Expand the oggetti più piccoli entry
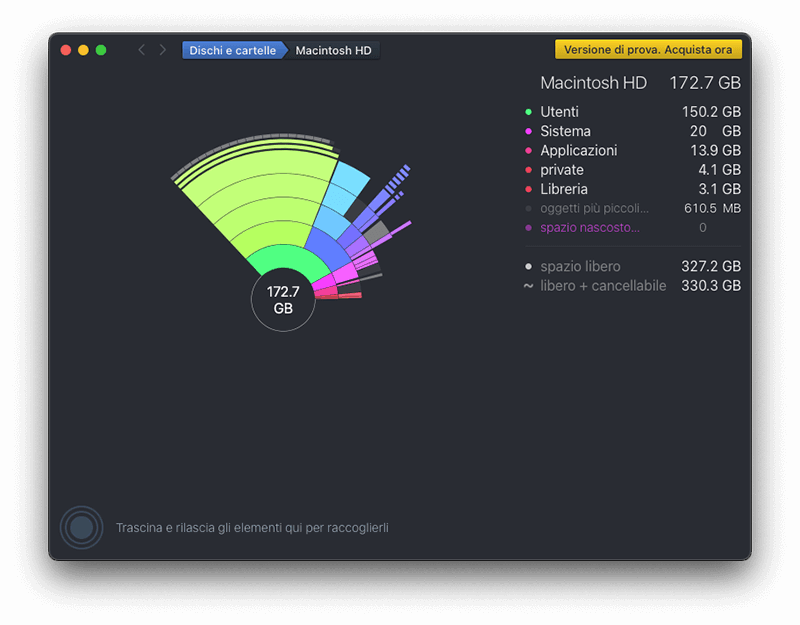 [594, 208]
